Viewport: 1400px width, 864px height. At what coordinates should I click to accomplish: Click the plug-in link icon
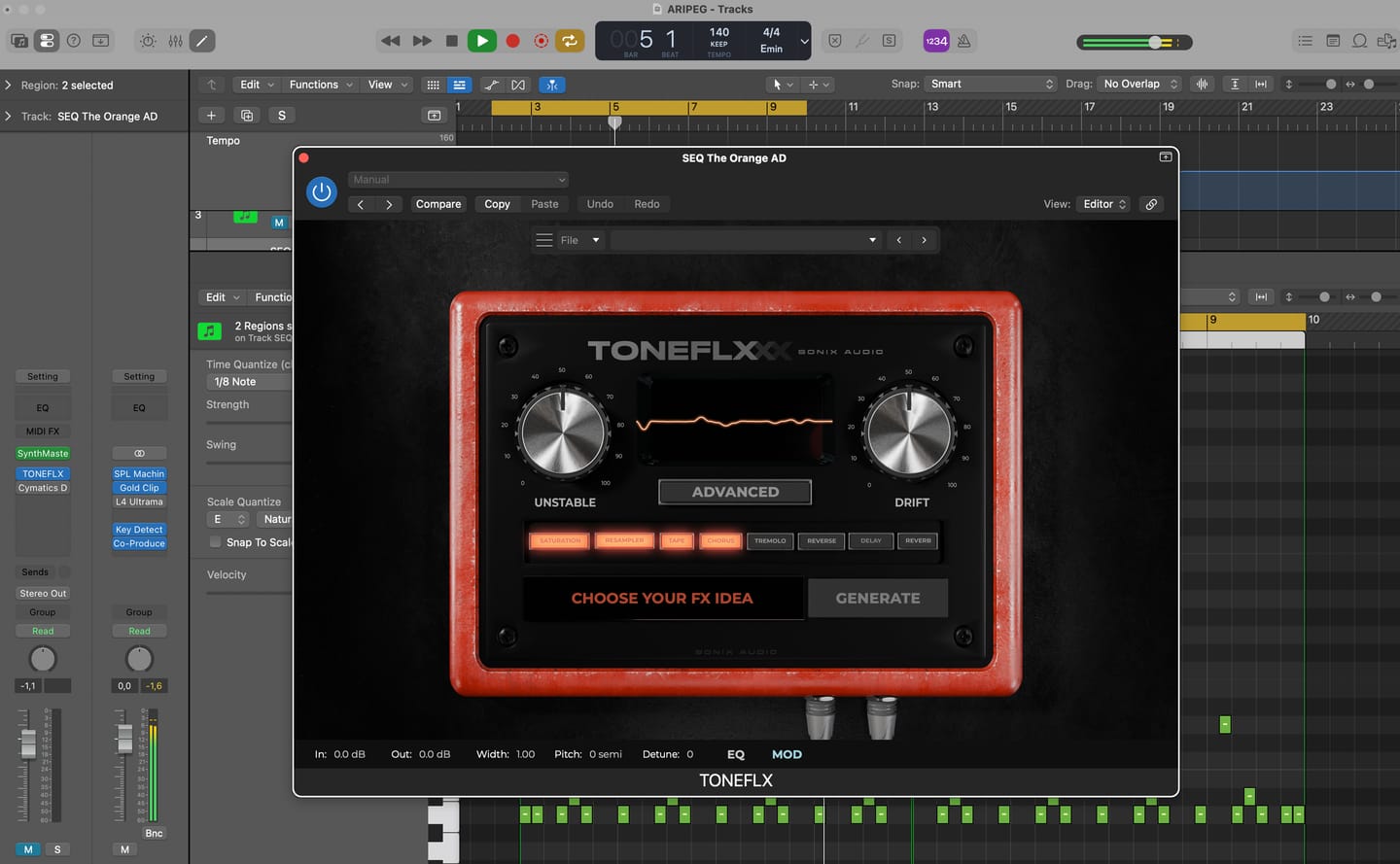tap(1151, 204)
